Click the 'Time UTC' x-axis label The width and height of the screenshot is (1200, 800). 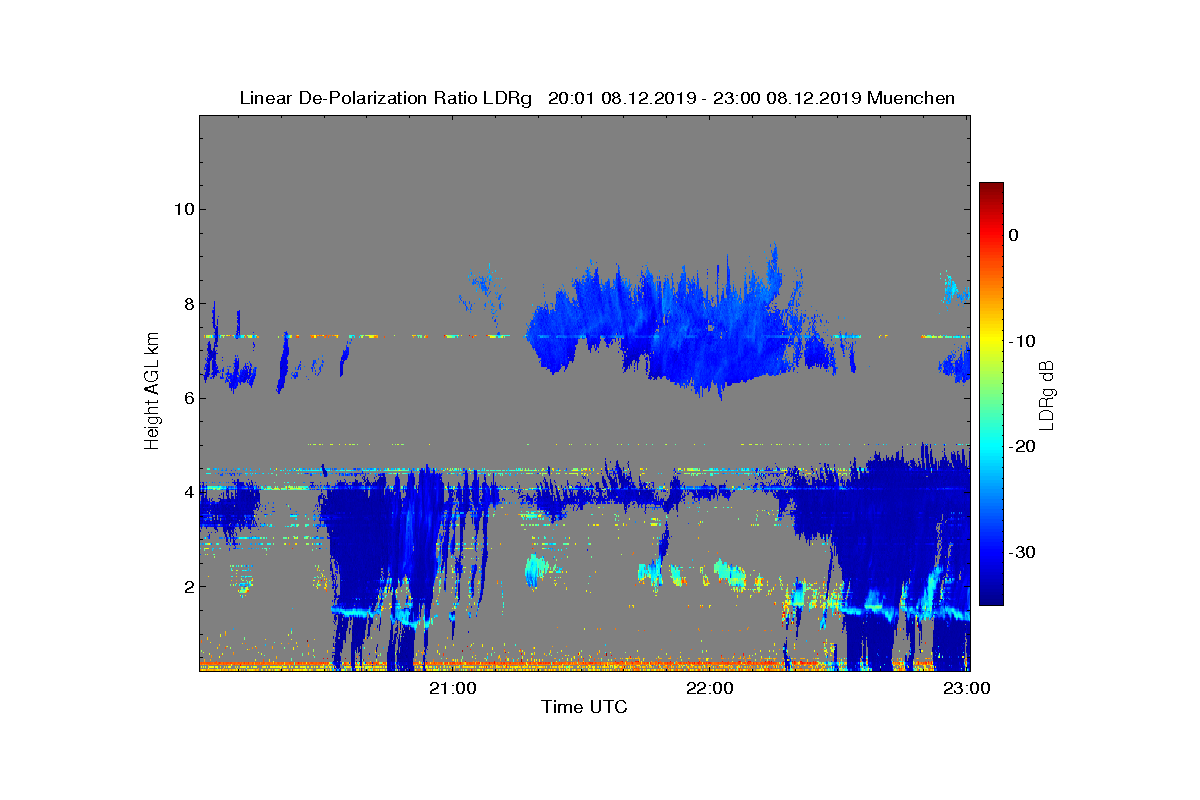584,707
